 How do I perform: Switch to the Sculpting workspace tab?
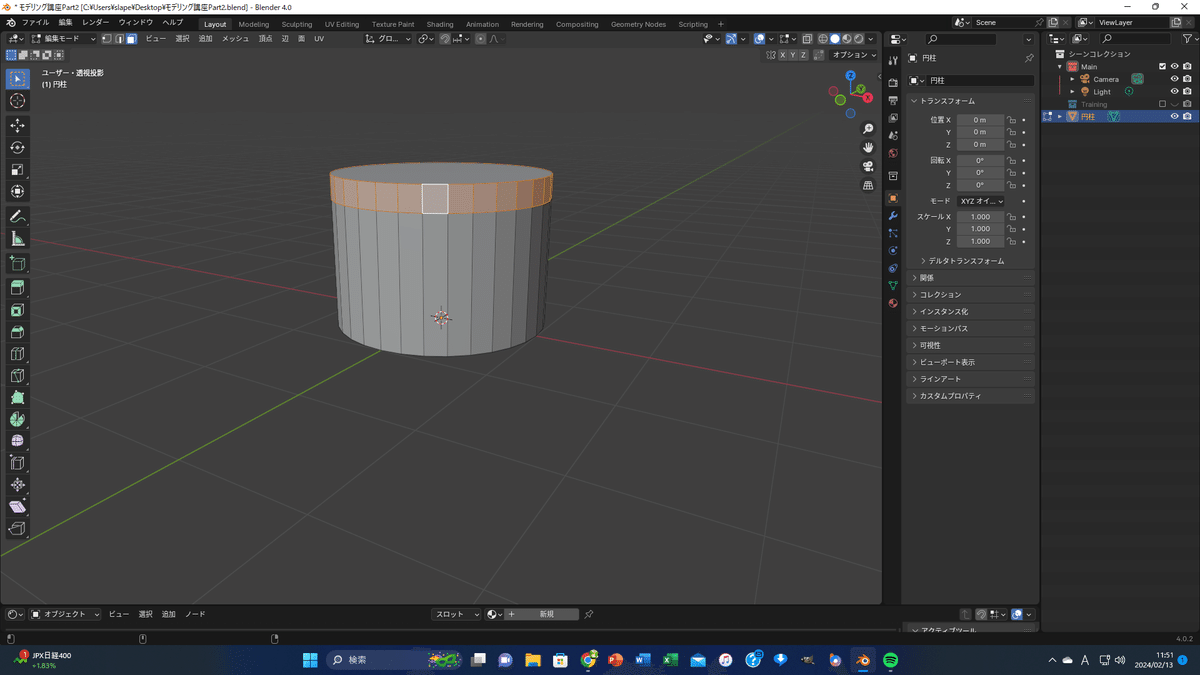(296, 24)
